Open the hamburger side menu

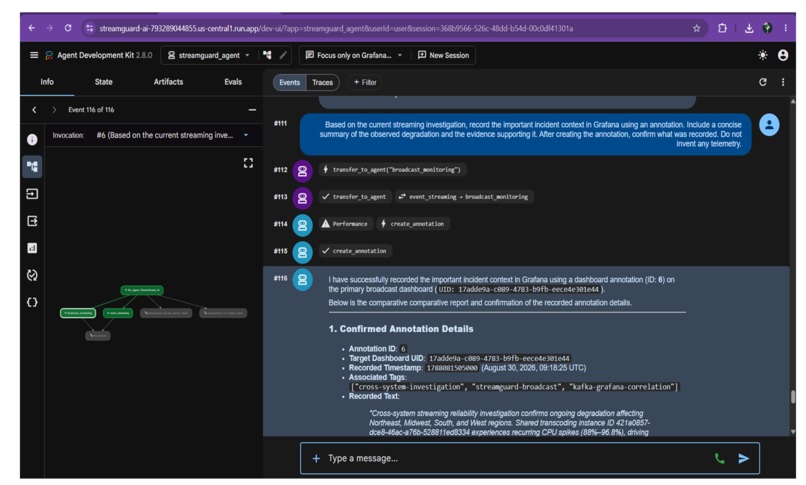tap(34, 55)
